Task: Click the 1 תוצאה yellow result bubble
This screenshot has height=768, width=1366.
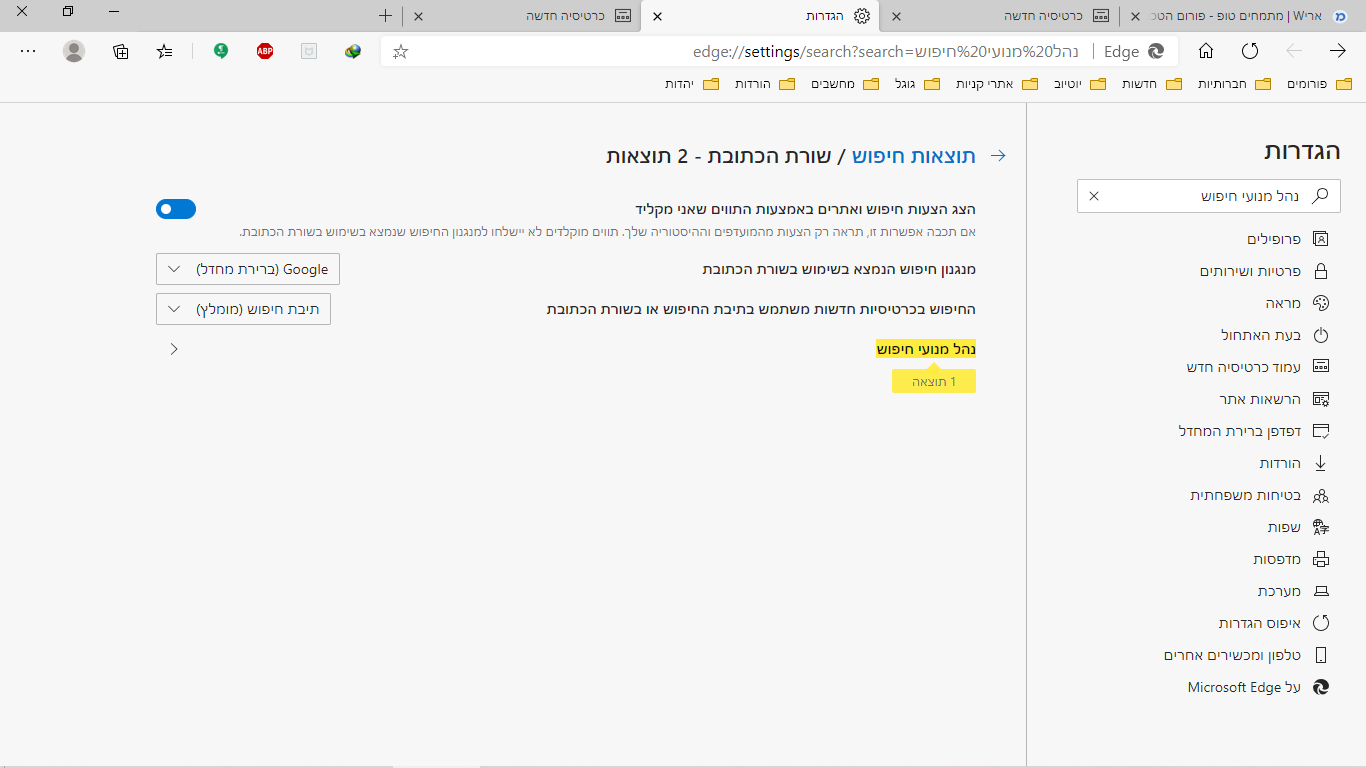Action: [x=934, y=381]
